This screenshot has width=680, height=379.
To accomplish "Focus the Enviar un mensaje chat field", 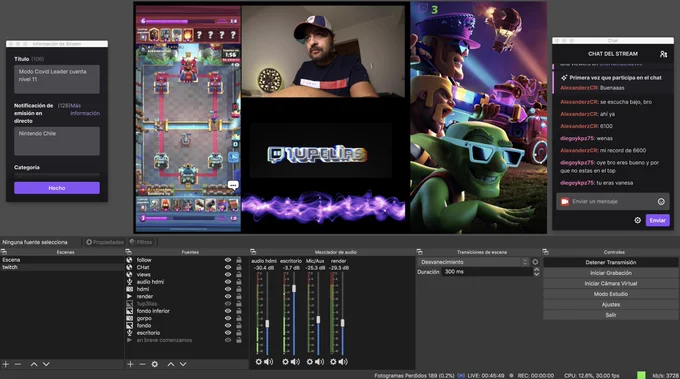I will coord(613,202).
